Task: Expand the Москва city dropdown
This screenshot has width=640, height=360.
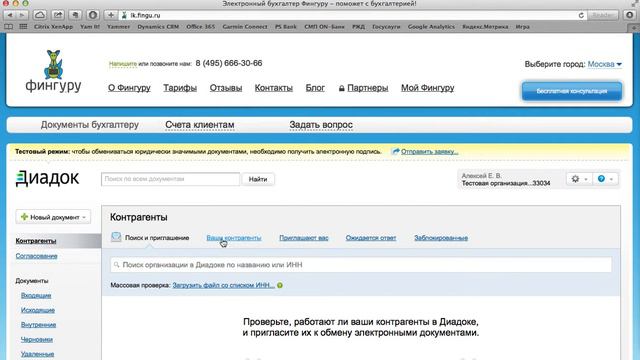Action: pos(604,64)
